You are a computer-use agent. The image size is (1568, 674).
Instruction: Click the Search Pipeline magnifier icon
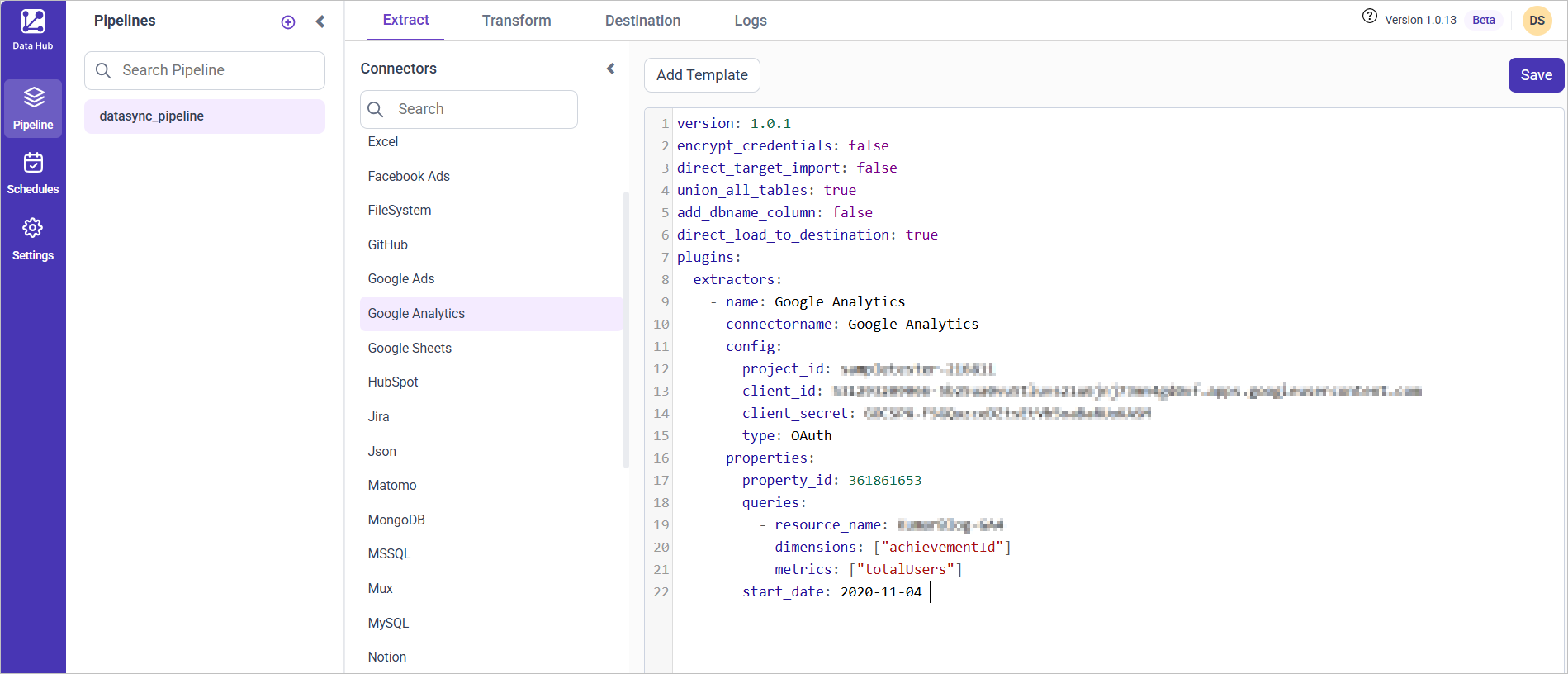(x=103, y=70)
